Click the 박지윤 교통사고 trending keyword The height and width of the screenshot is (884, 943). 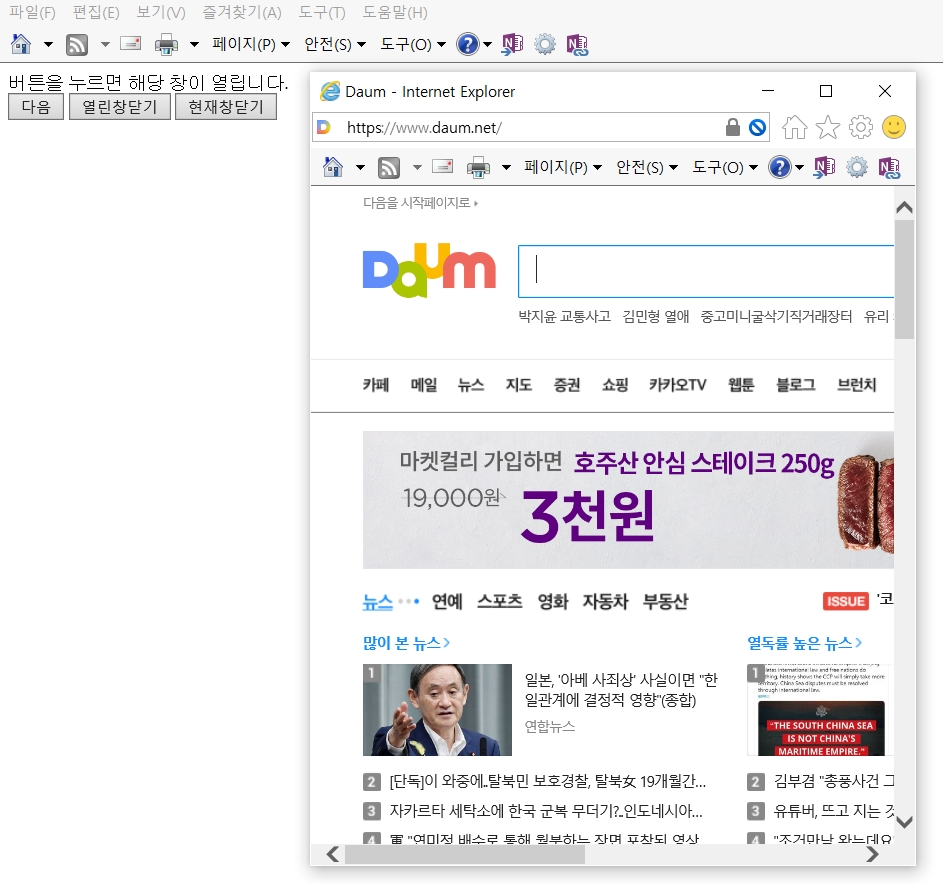pos(565,316)
